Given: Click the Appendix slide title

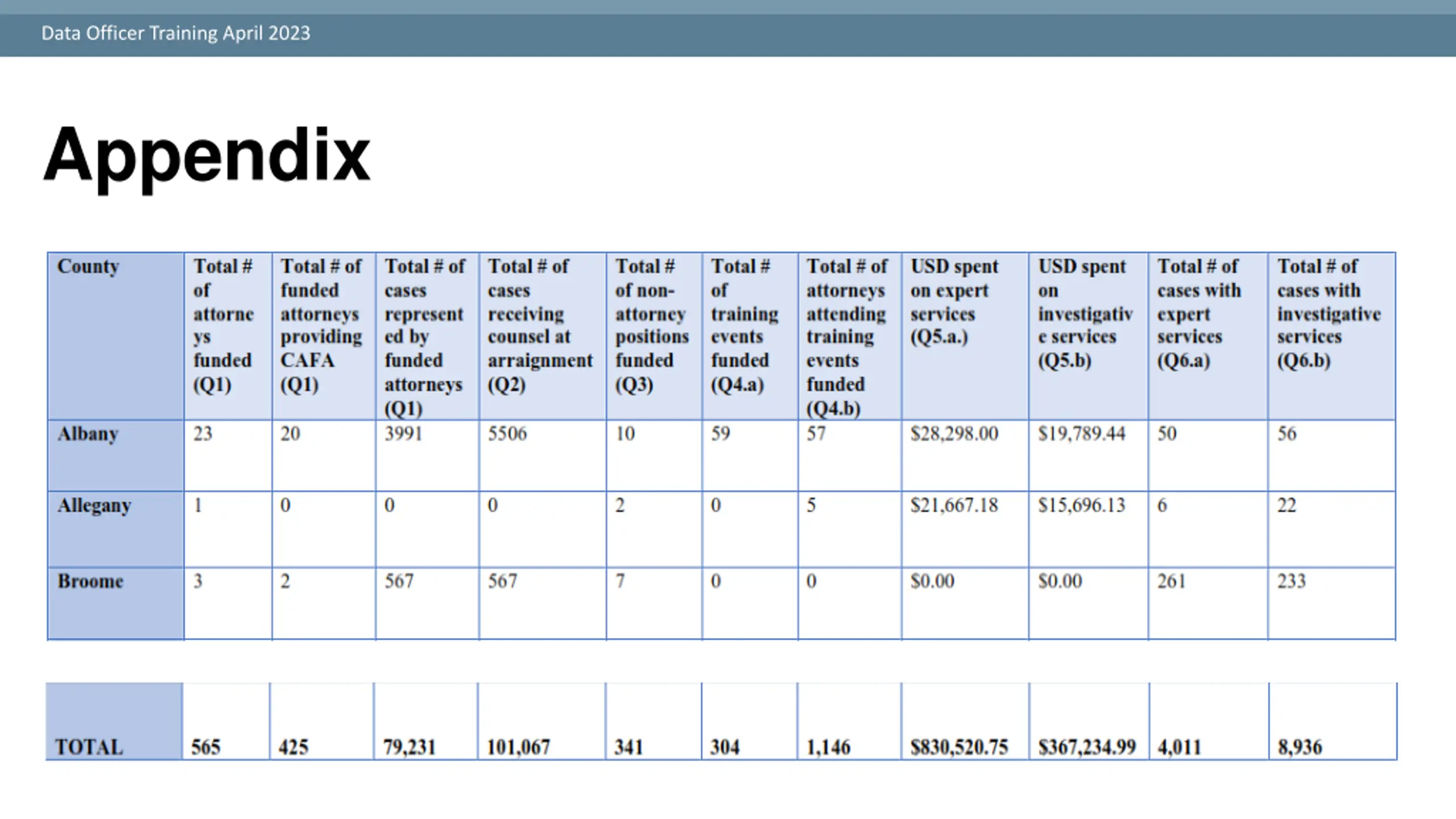Looking at the screenshot, I should pyautogui.click(x=206, y=155).
